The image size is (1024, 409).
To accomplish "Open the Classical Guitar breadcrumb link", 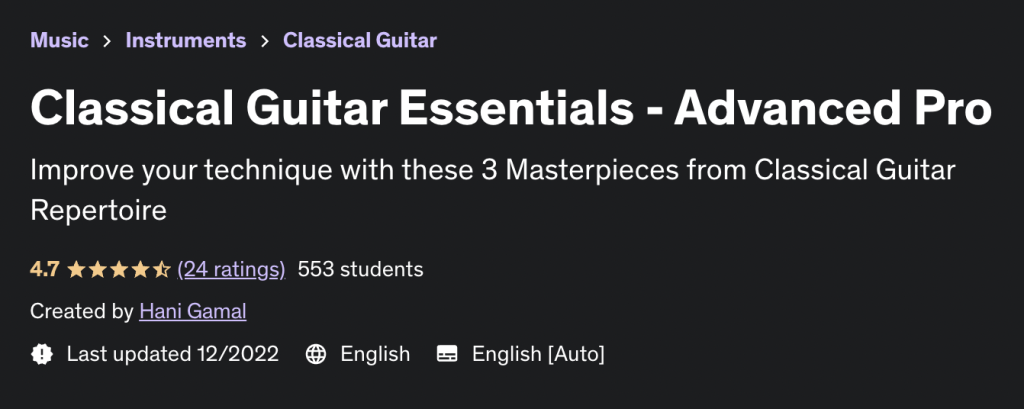I will (360, 41).
